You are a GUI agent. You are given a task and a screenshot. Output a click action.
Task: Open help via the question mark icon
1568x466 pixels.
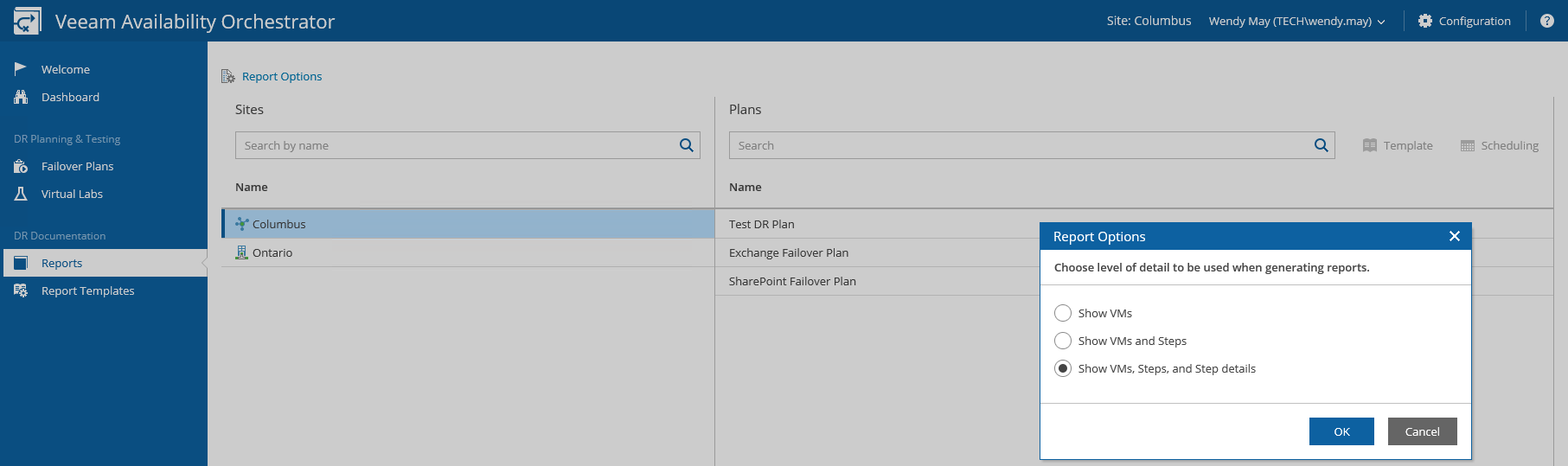pyautogui.click(x=1547, y=21)
